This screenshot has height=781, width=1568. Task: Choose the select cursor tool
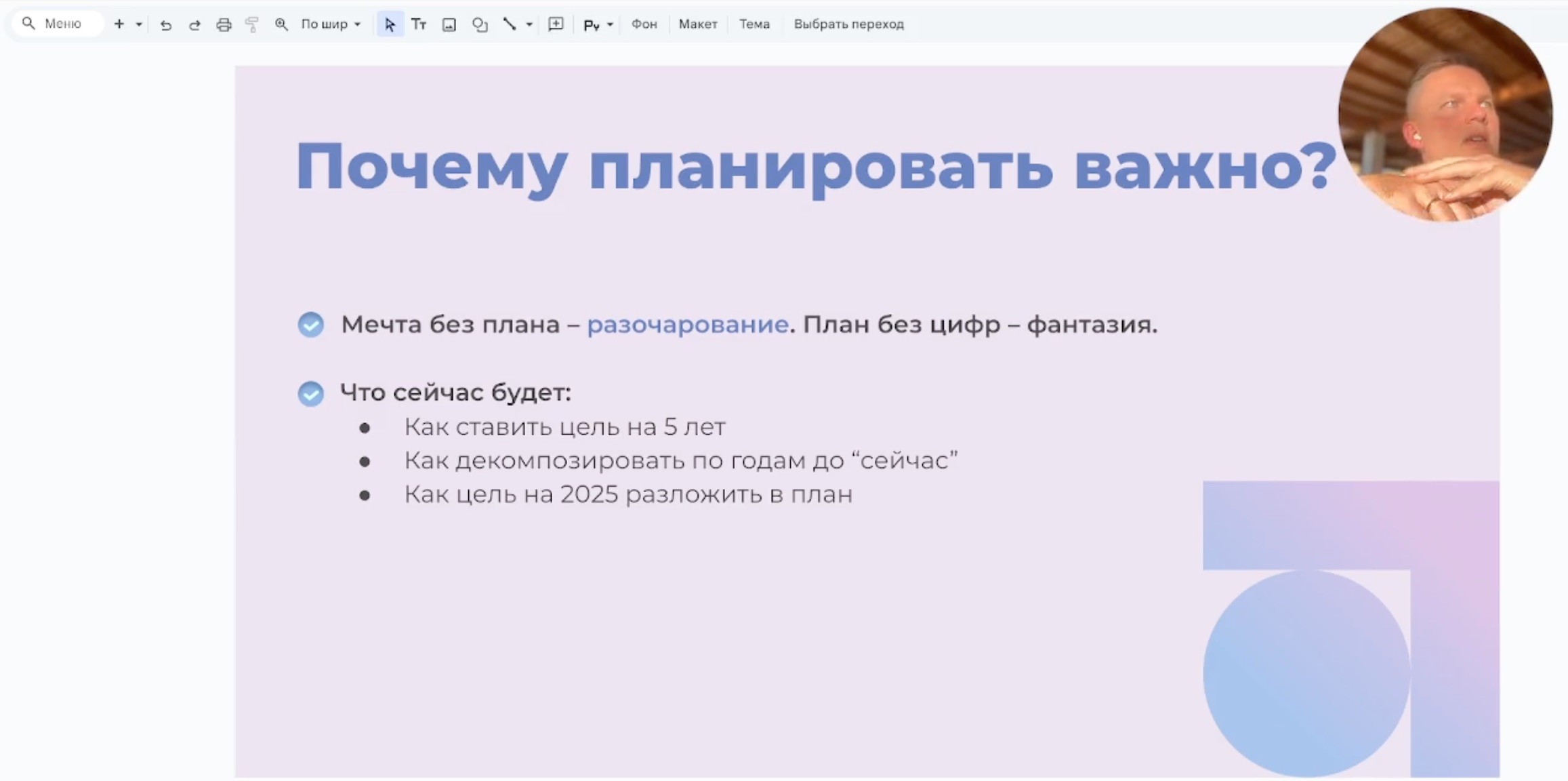[390, 24]
